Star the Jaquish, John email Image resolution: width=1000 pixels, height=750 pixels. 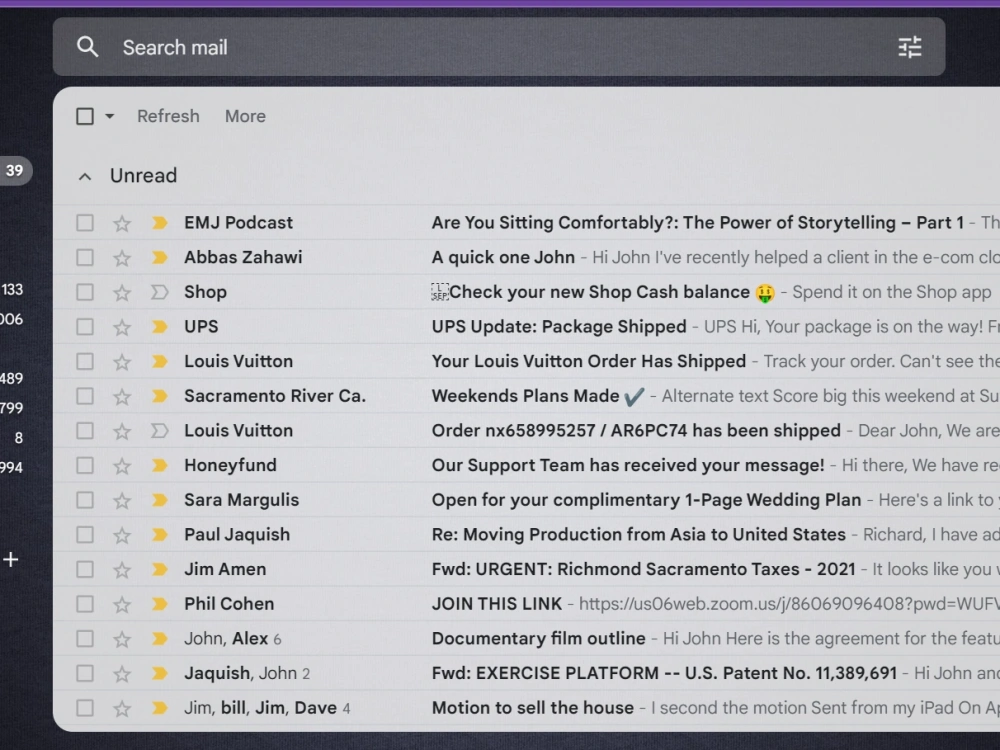click(x=122, y=673)
